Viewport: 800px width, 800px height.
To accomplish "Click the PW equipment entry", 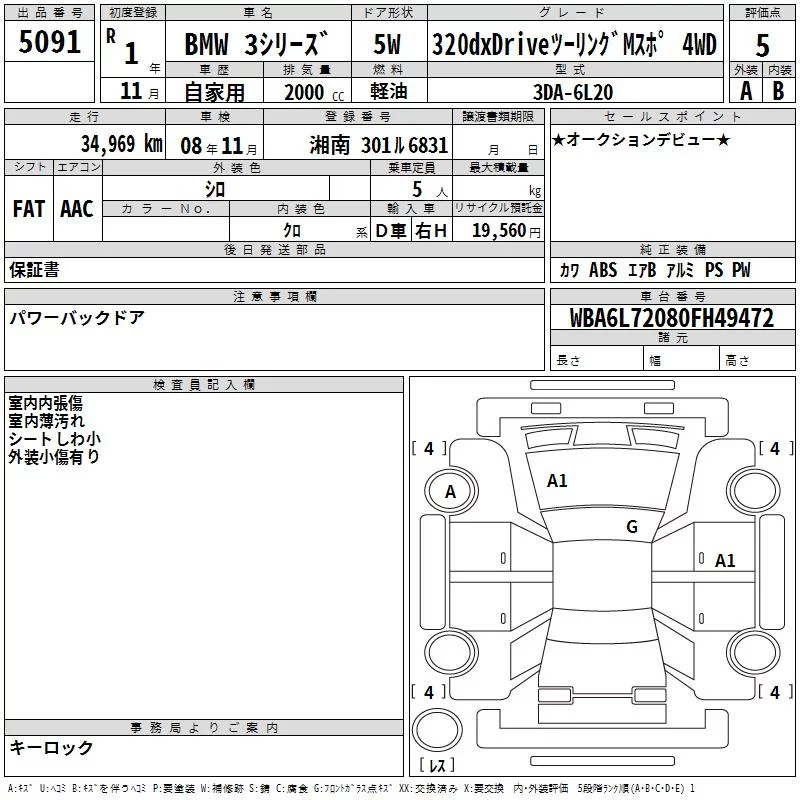I will coord(741,269).
